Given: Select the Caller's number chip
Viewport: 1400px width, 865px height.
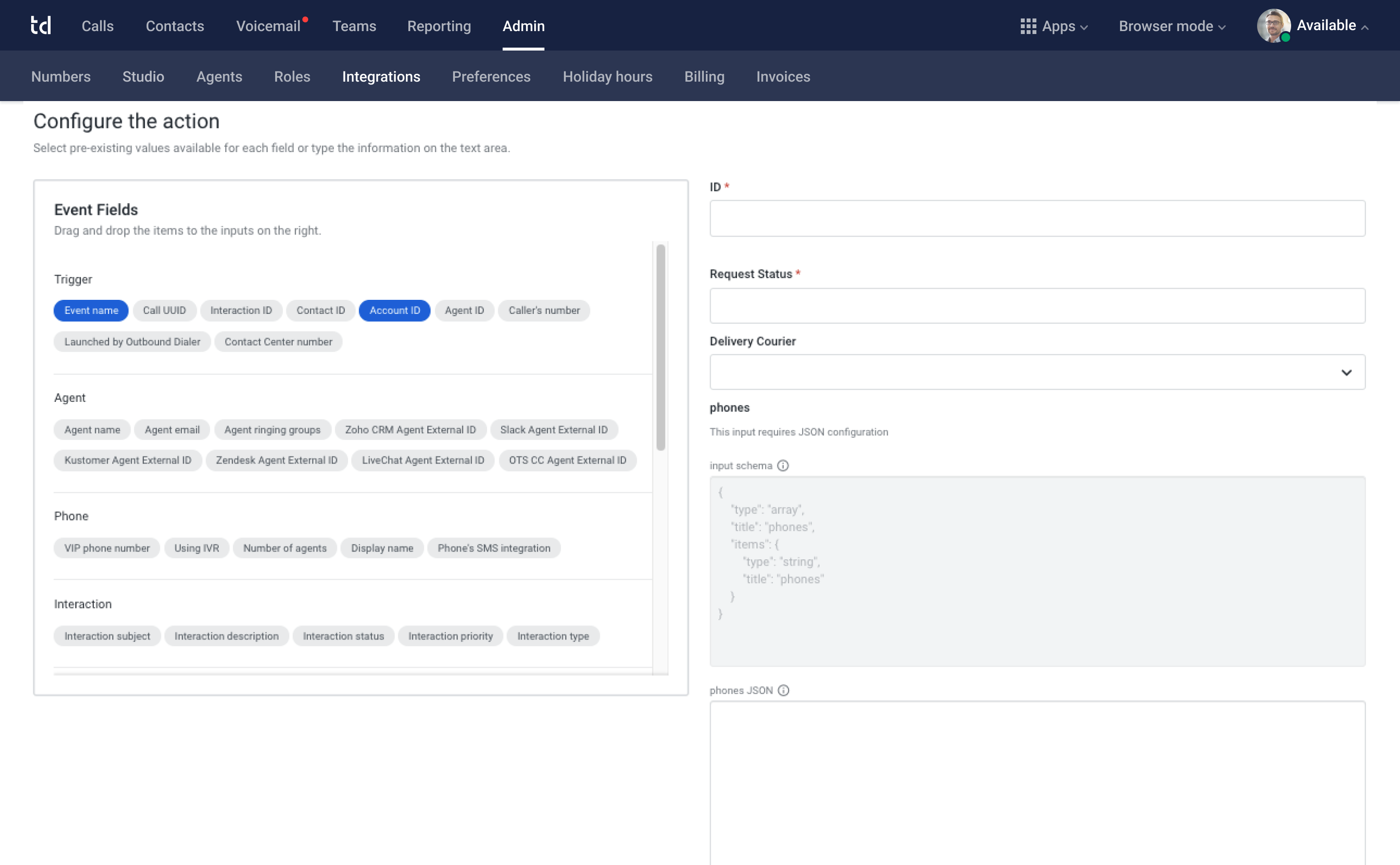Looking at the screenshot, I should click(544, 311).
